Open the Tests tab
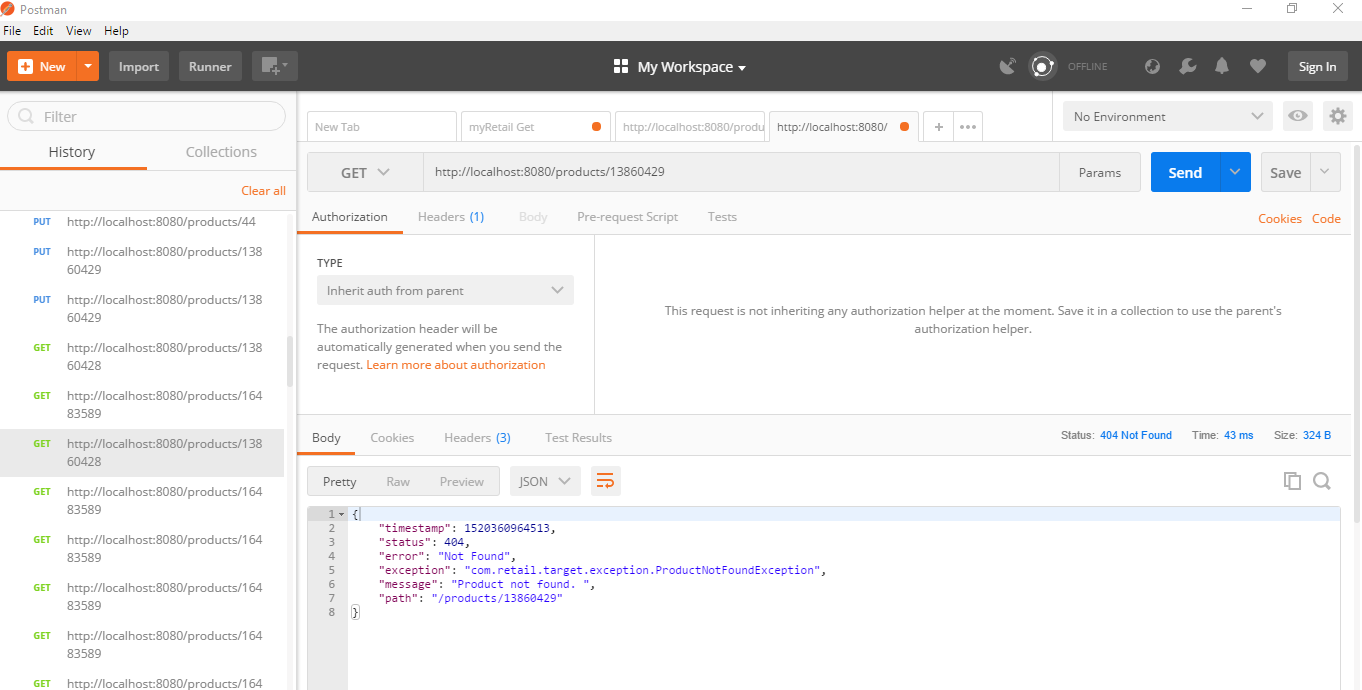The image size is (1362, 690). [x=722, y=216]
